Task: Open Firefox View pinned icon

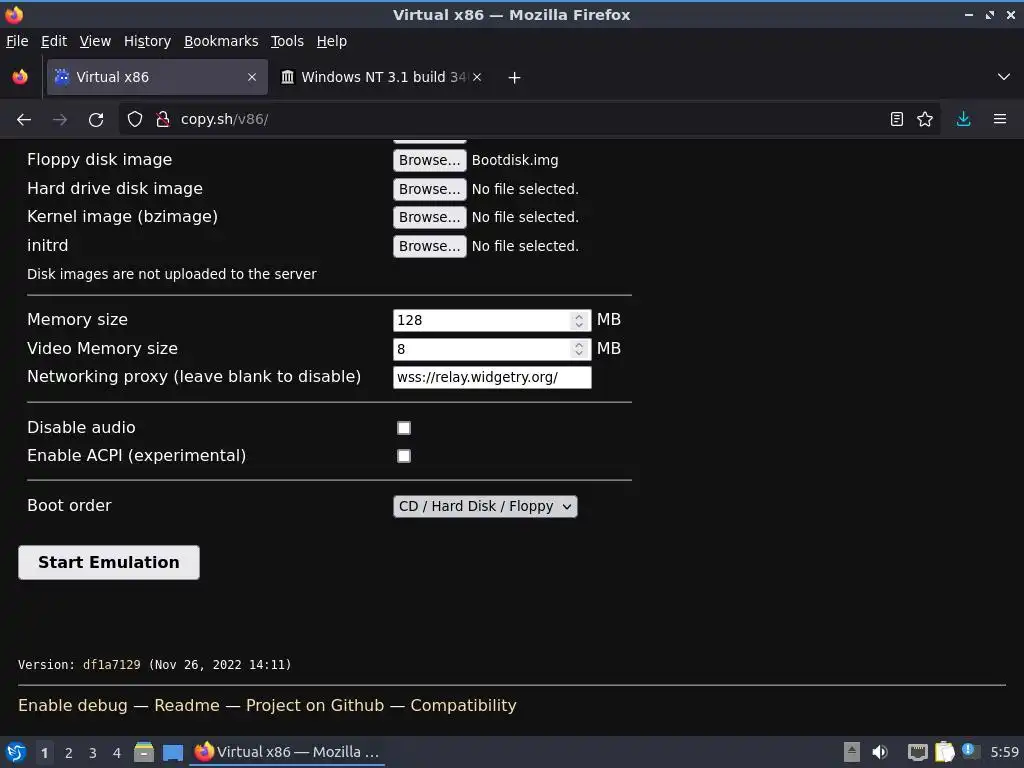Action: (x=20, y=77)
